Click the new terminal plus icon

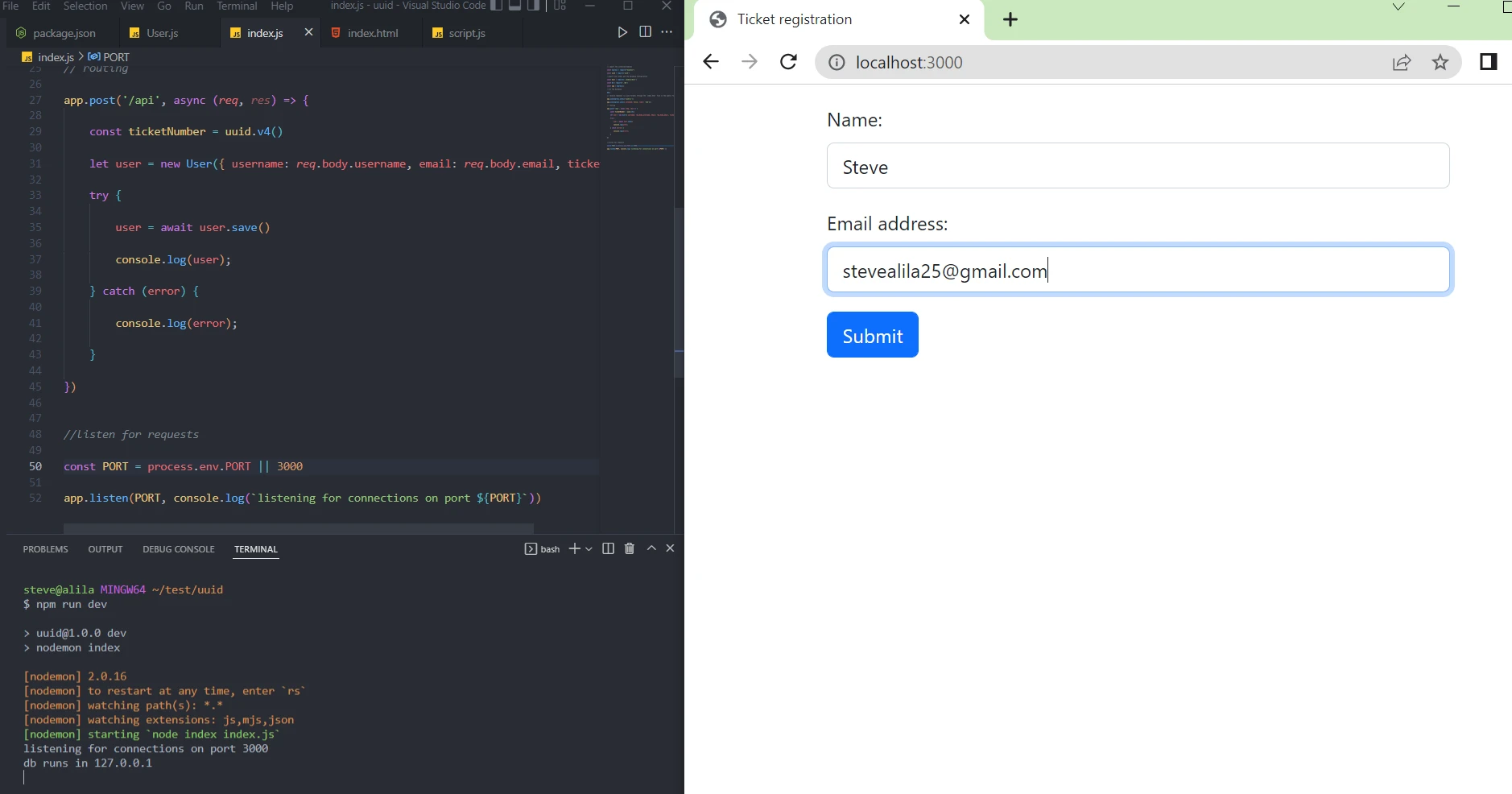[x=574, y=548]
